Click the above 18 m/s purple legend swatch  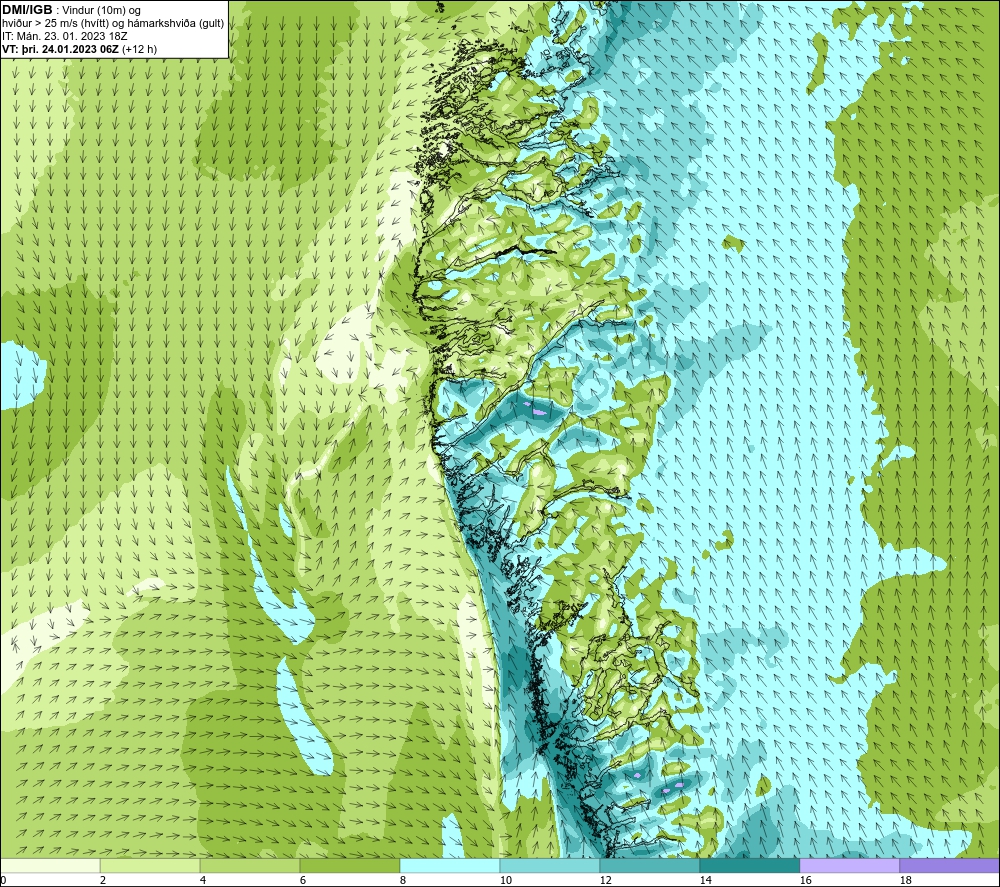pos(949,866)
